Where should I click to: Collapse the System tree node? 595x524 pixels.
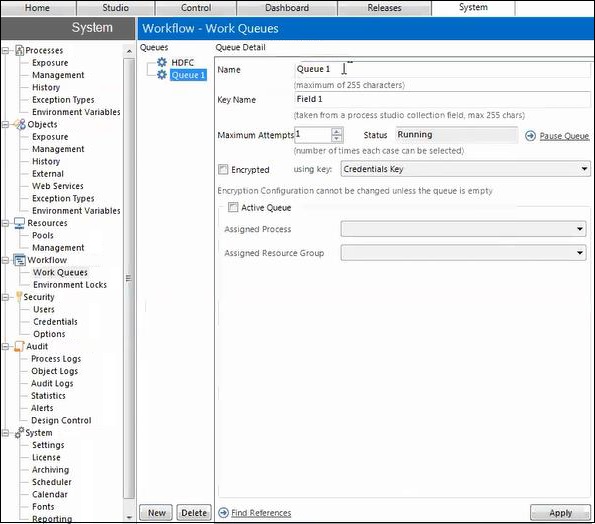pos(5,433)
